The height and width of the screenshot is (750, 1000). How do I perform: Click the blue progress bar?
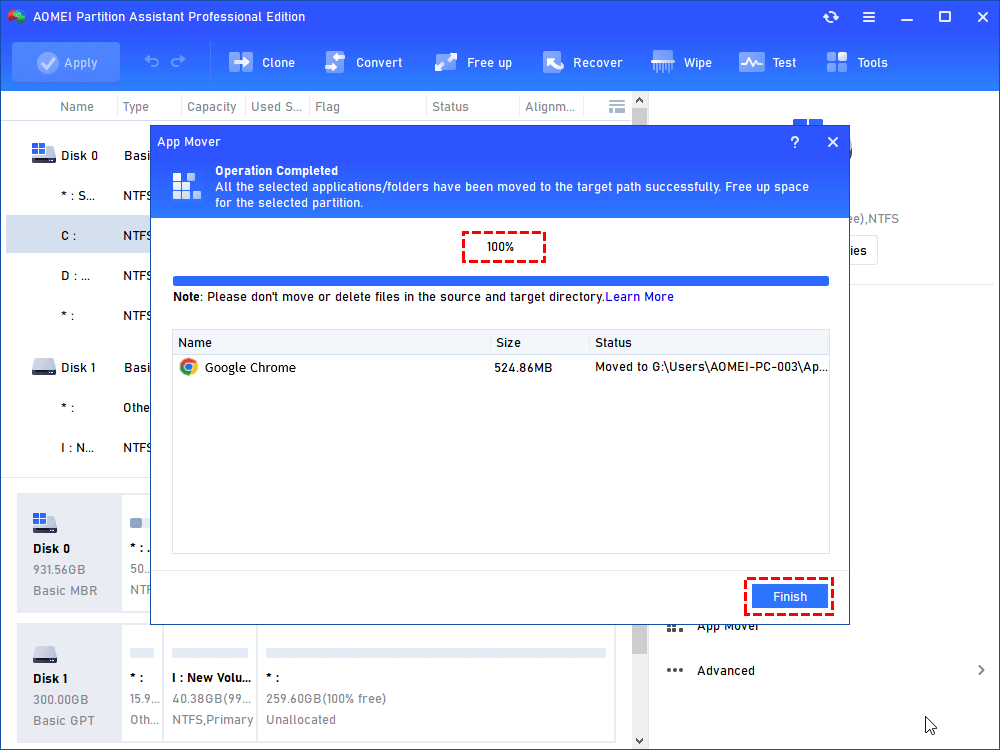pyautogui.click(x=501, y=281)
